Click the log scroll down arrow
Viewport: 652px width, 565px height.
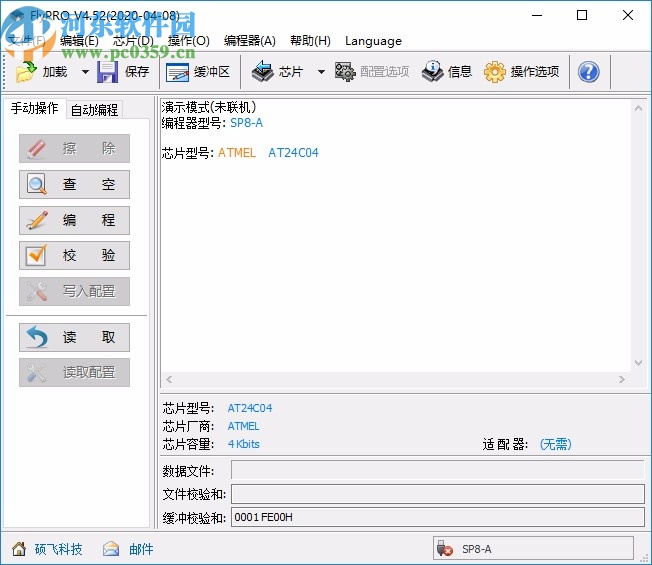click(x=638, y=363)
